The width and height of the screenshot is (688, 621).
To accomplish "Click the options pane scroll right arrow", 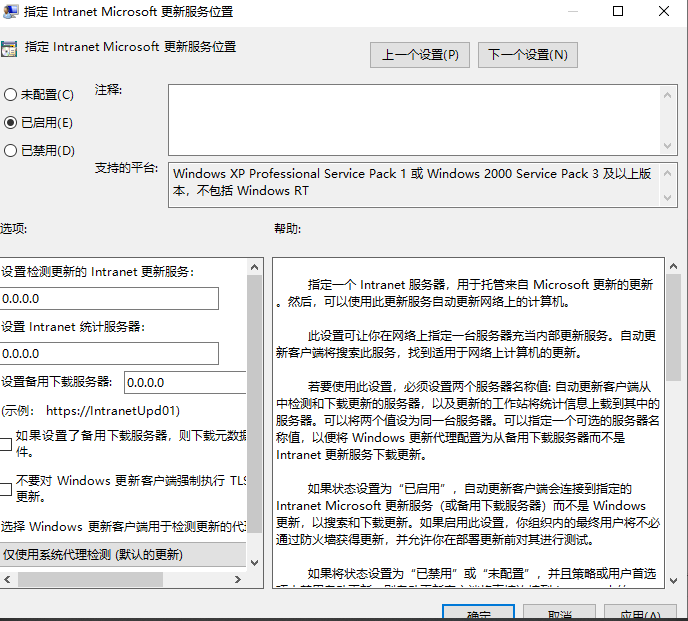I will pos(237,579).
